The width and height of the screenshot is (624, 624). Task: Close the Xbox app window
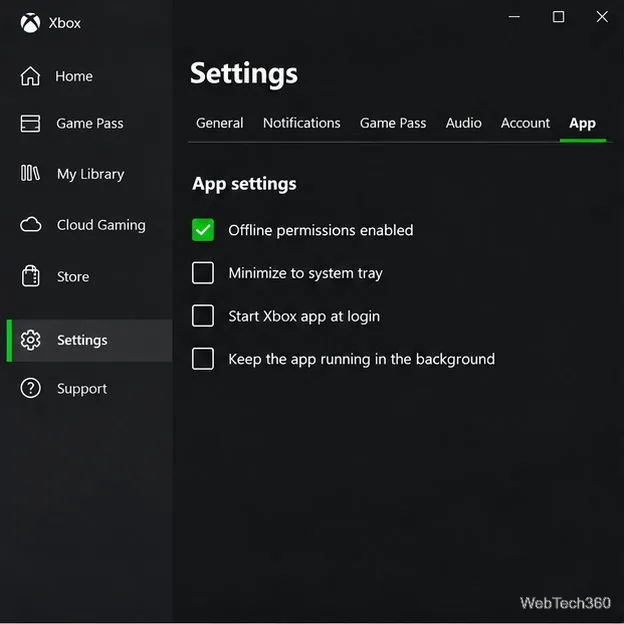pos(602,17)
